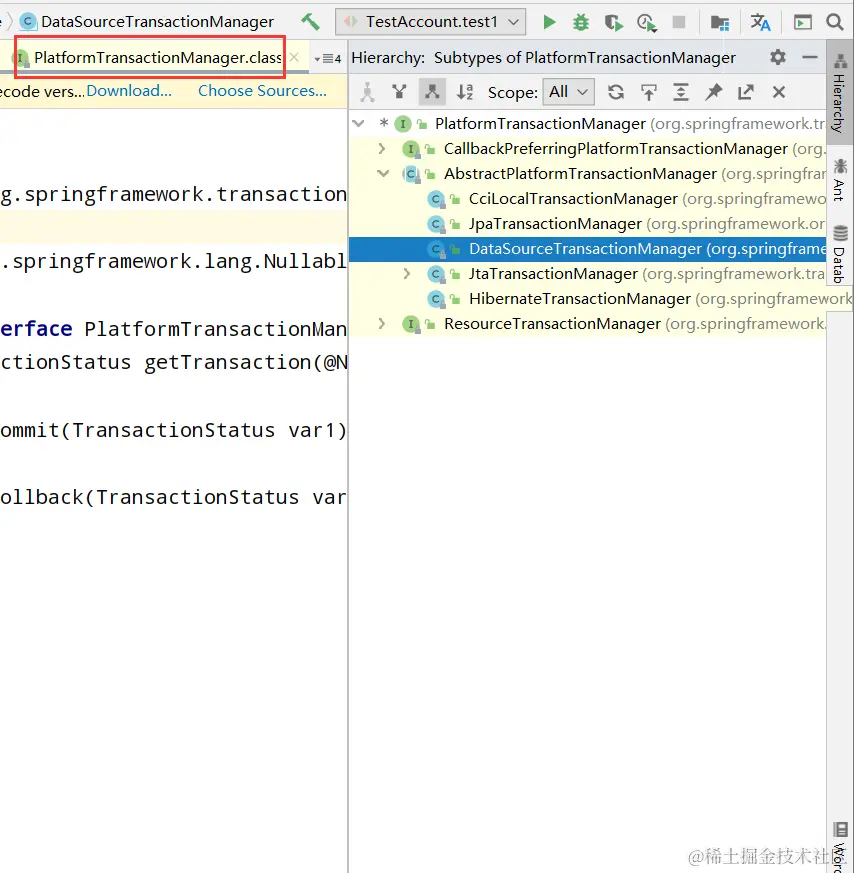Select AbstractPlatformTransactionManager tree row
The height and width of the screenshot is (873, 854).
(588, 174)
